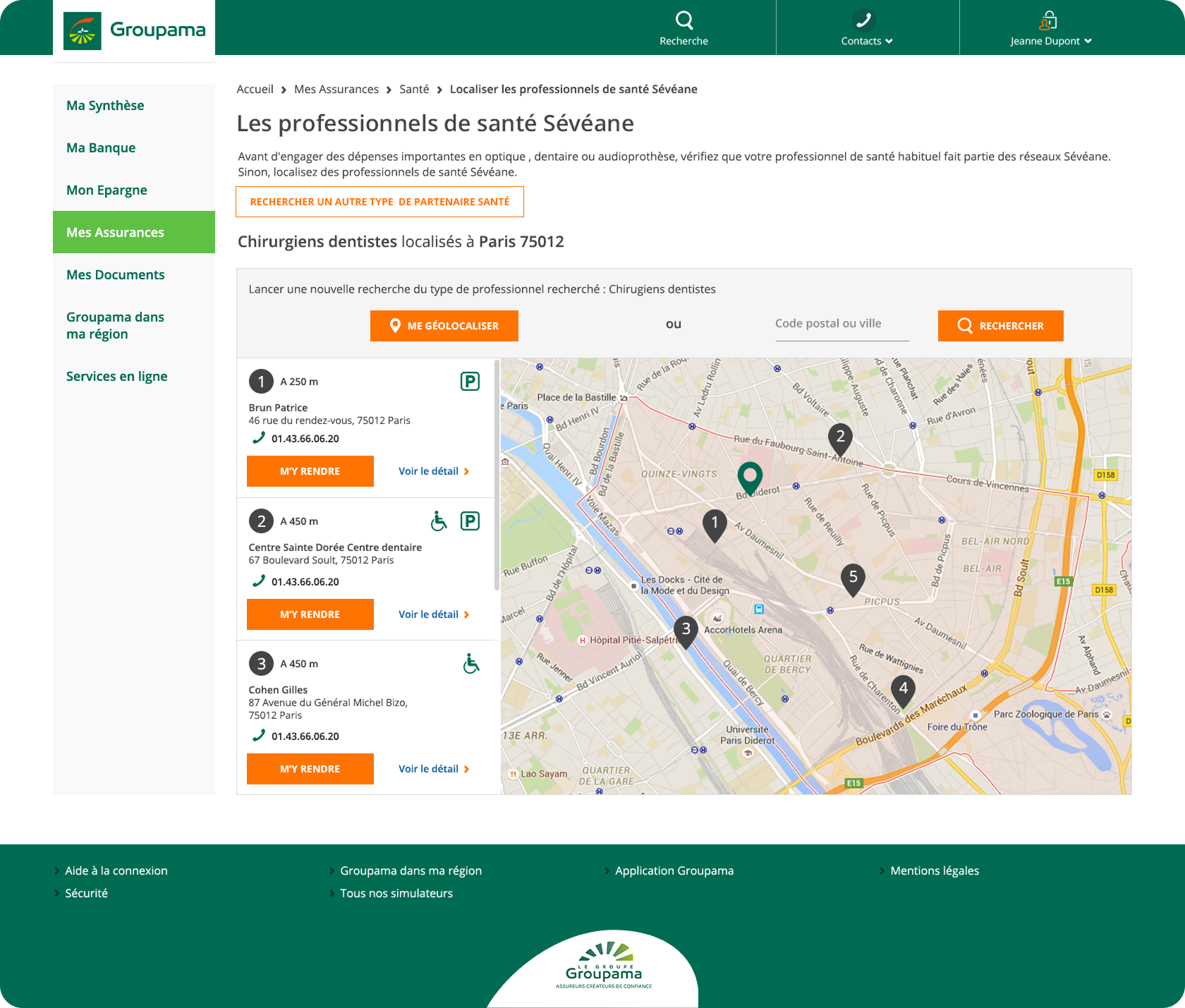Screen dimensions: 1185x1008
Task: Click the wheelchair icon on Cohen Gilles result
Action: pos(470,663)
